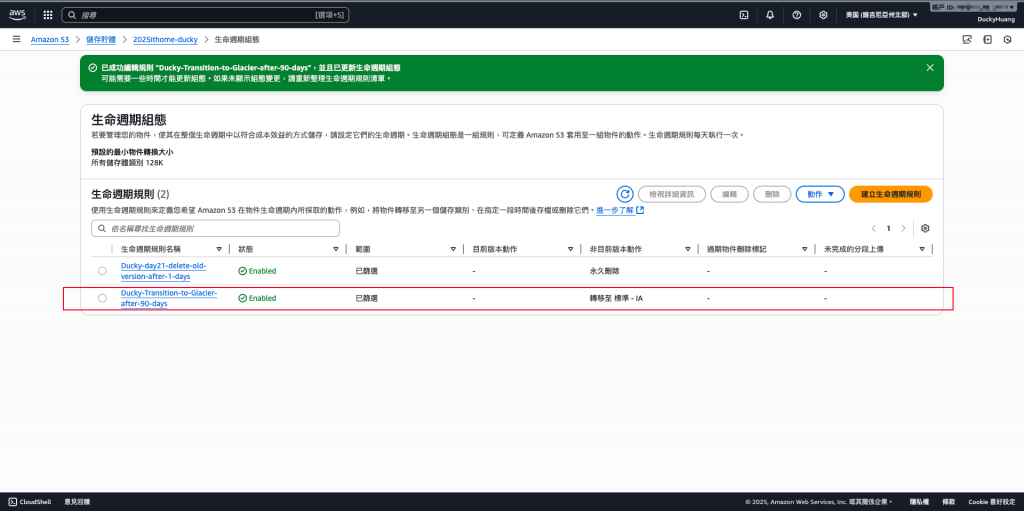
Task: Launch CloudShell from the top navigation bar
Action: pyautogui.click(x=743, y=14)
